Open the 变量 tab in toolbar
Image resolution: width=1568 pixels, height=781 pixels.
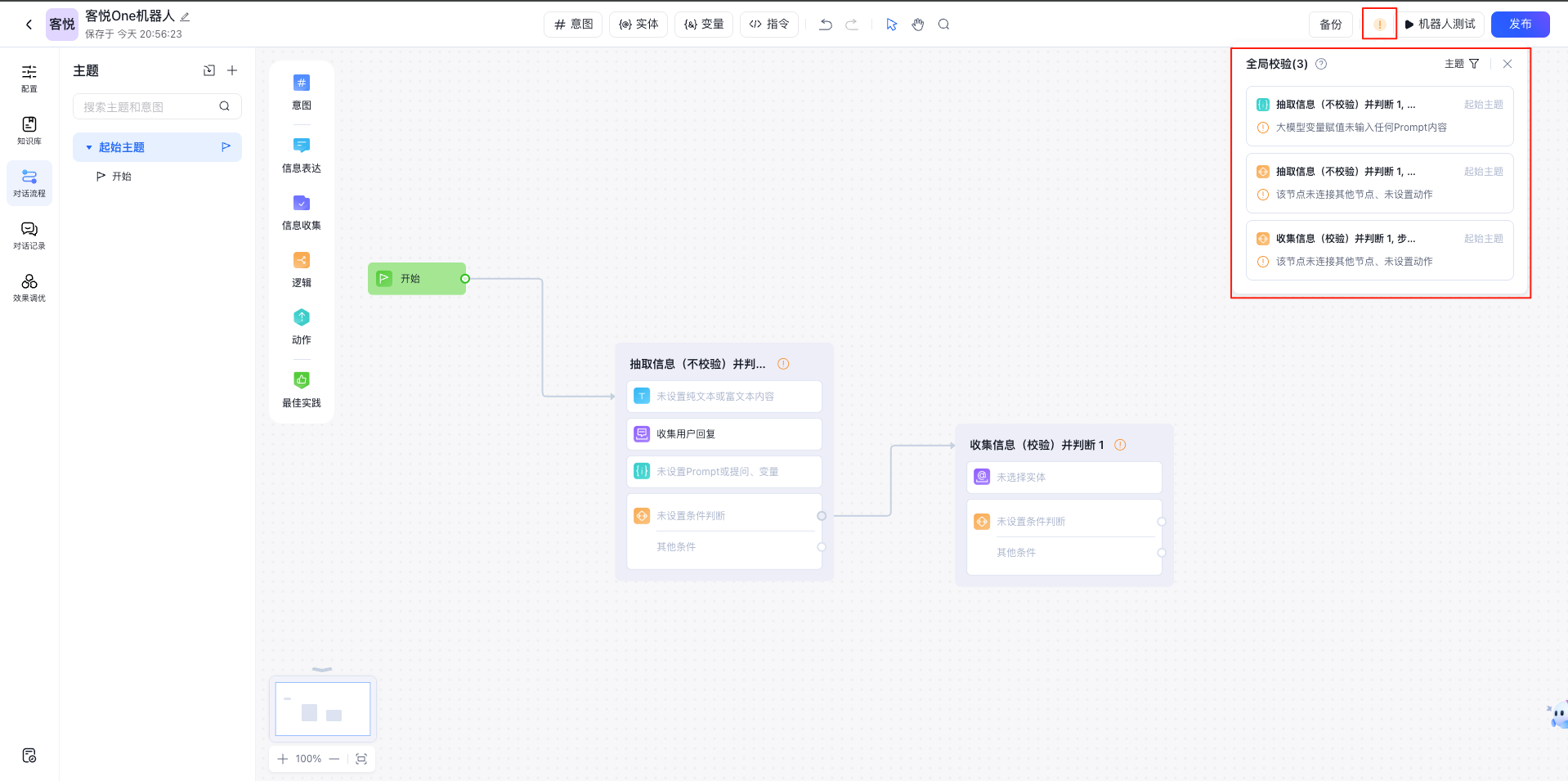[x=704, y=25]
